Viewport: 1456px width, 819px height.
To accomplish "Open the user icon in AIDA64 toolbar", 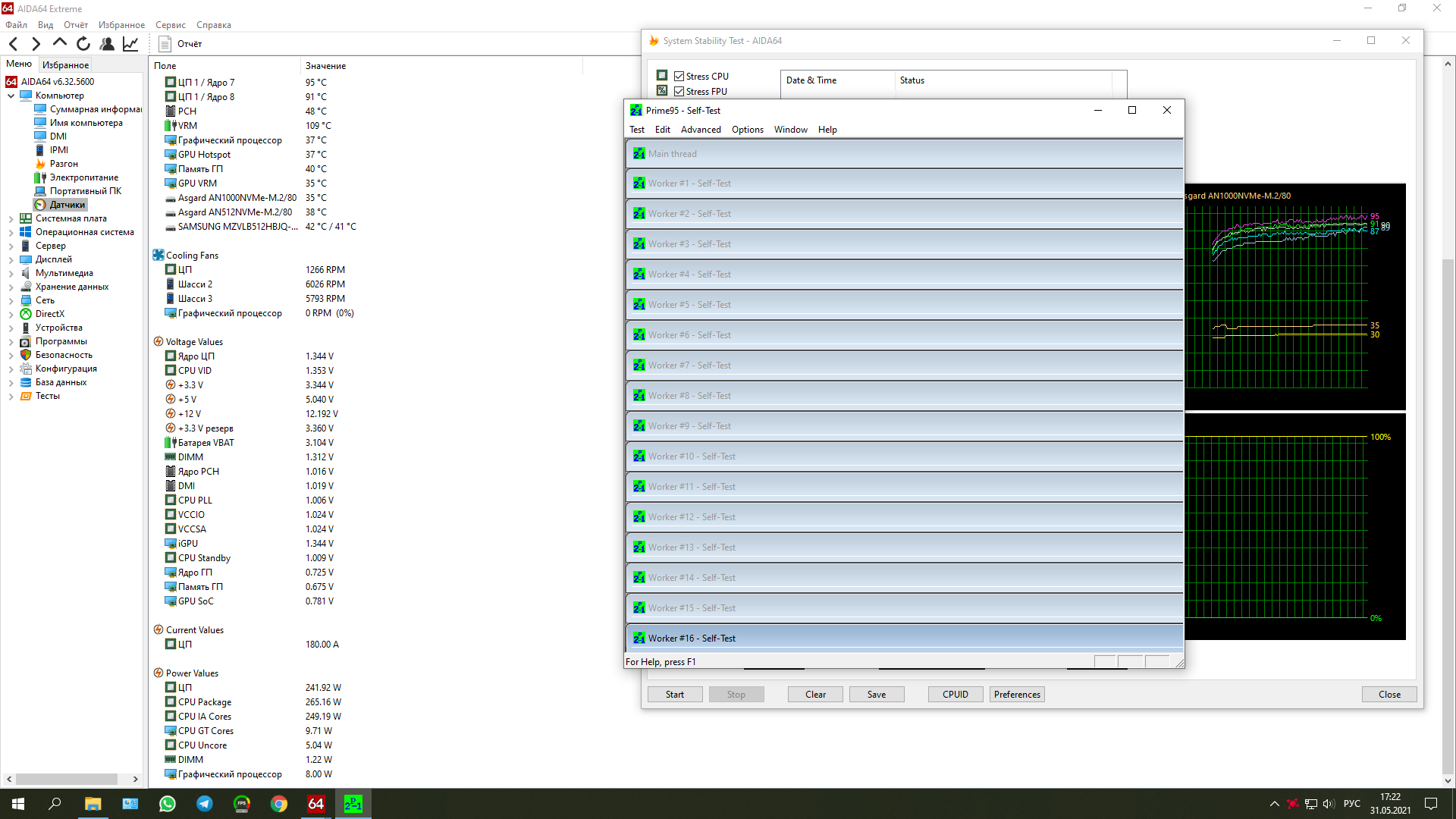I will tap(107, 44).
